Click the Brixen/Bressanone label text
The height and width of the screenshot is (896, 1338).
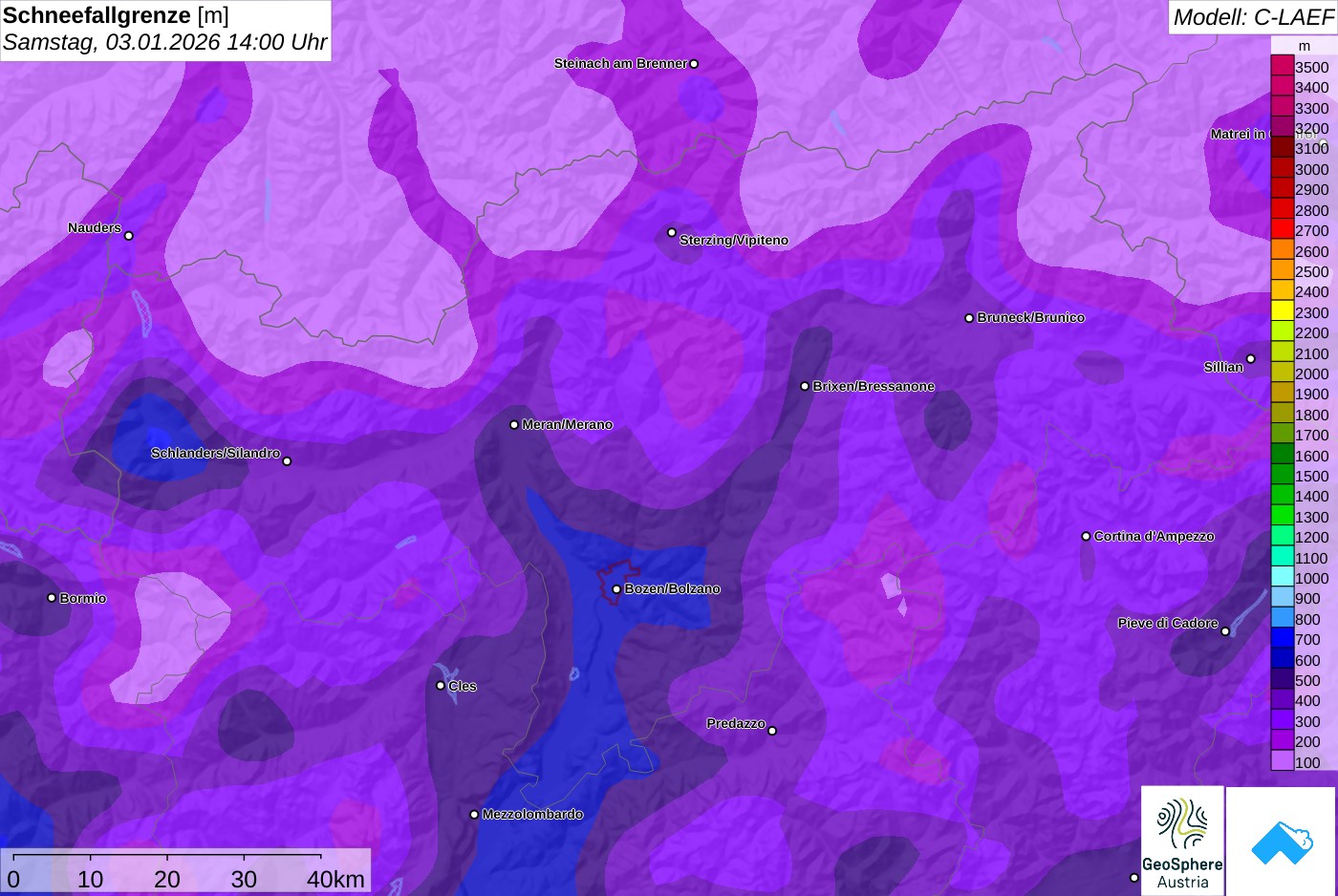[x=874, y=387]
